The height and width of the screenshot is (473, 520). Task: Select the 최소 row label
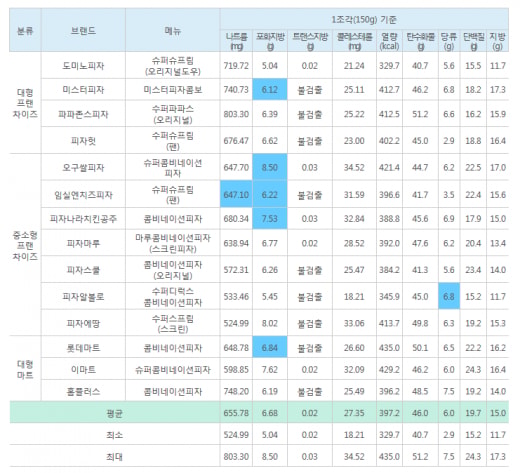tap(114, 435)
